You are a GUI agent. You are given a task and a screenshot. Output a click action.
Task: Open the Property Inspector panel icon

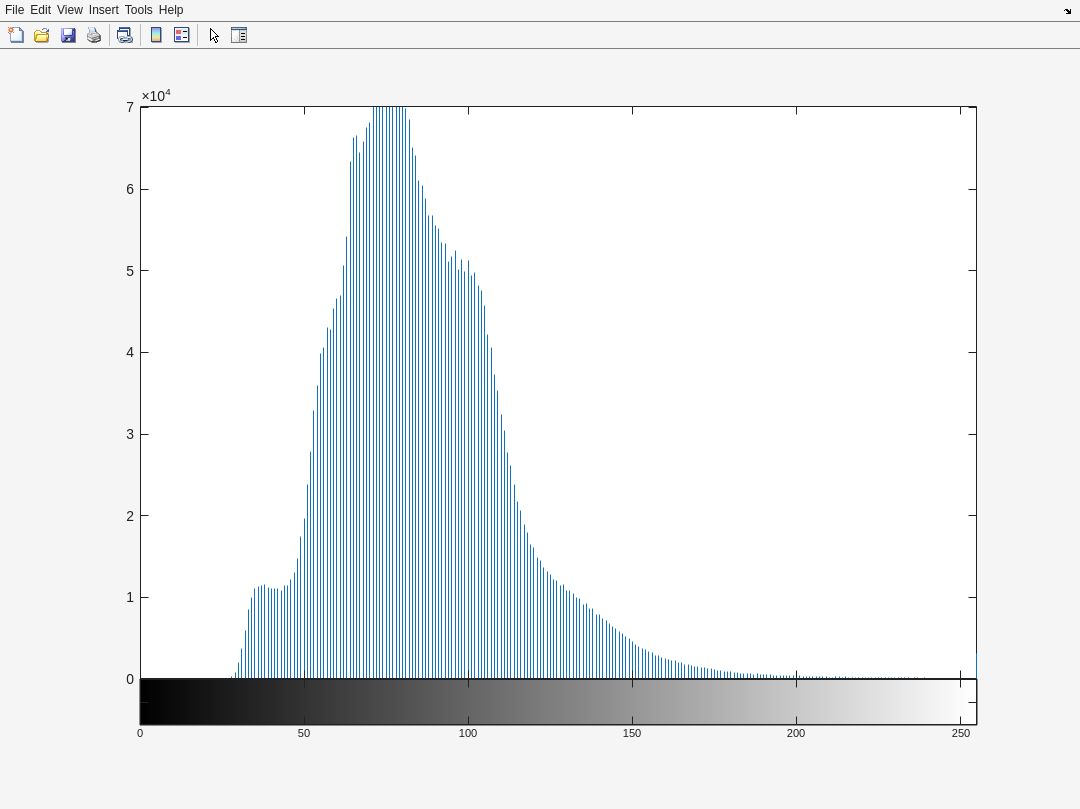coord(239,35)
